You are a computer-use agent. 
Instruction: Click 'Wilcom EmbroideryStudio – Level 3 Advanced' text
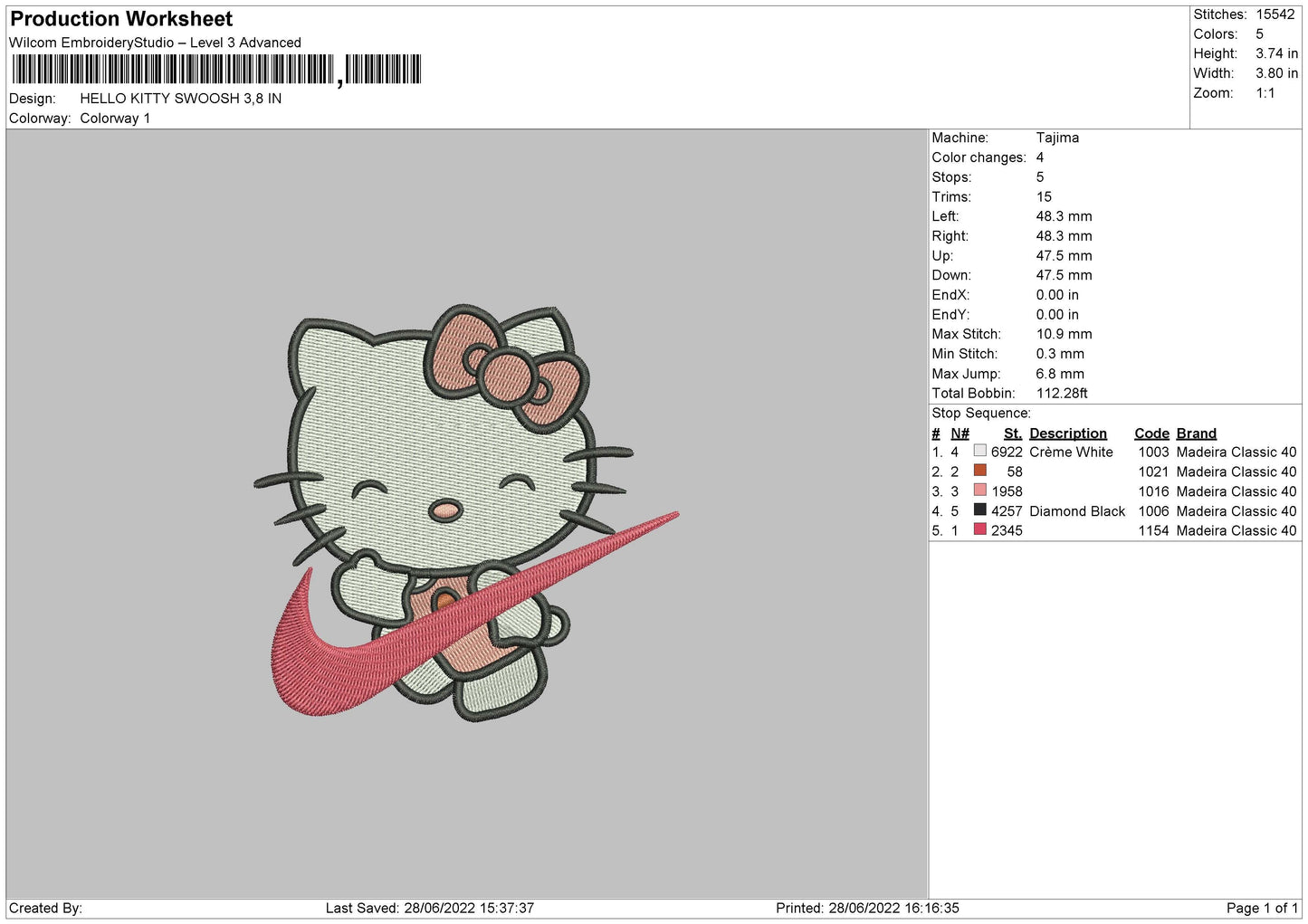pos(155,43)
